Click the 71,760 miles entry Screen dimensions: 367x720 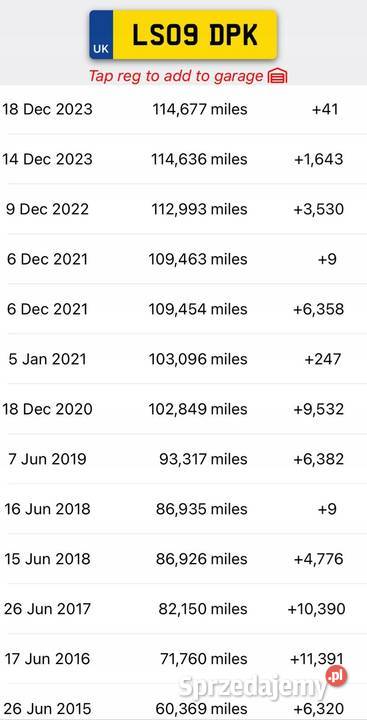tap(204, 659)
